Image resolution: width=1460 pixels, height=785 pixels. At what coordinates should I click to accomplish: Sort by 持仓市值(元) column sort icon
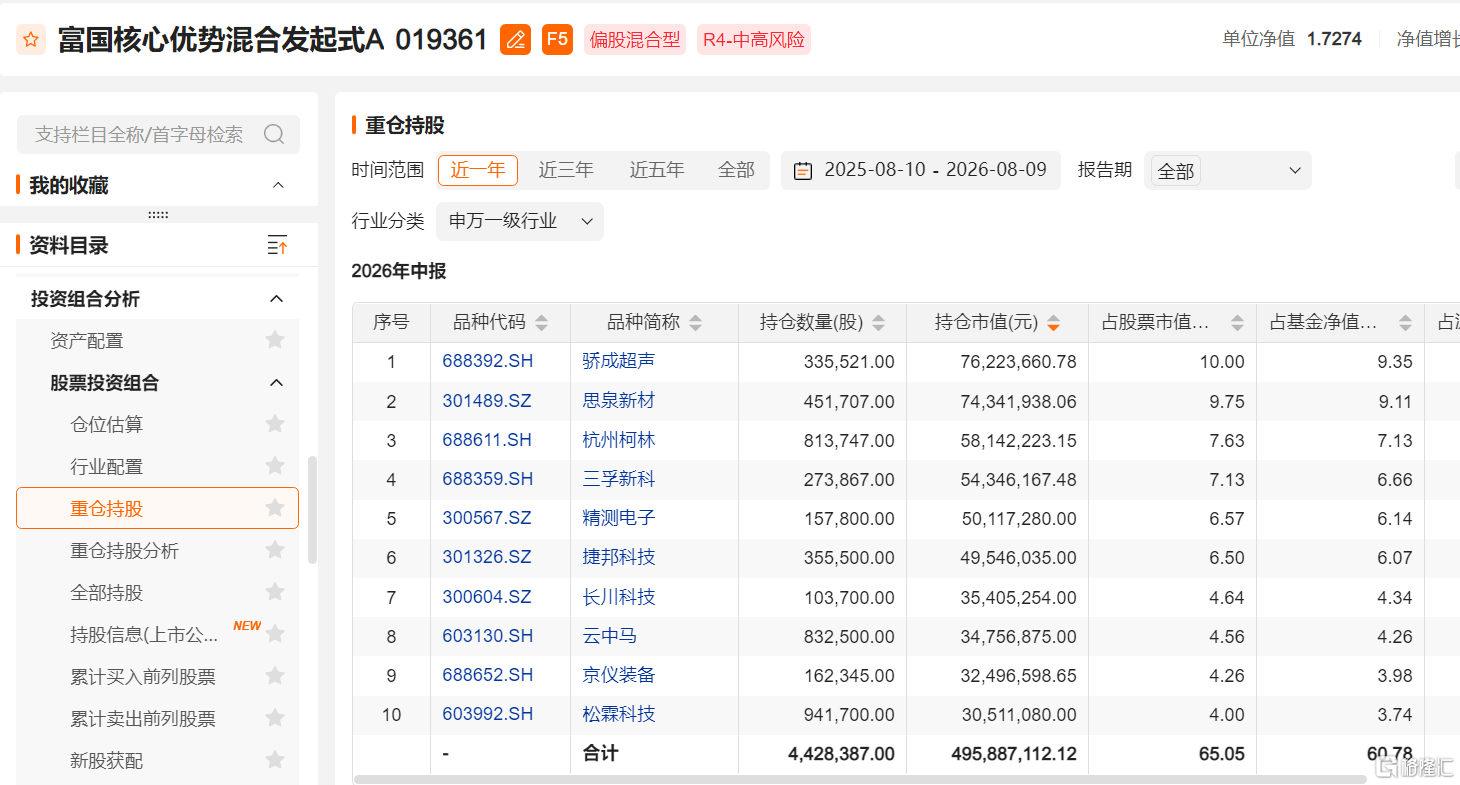(x=1053, y=323)
